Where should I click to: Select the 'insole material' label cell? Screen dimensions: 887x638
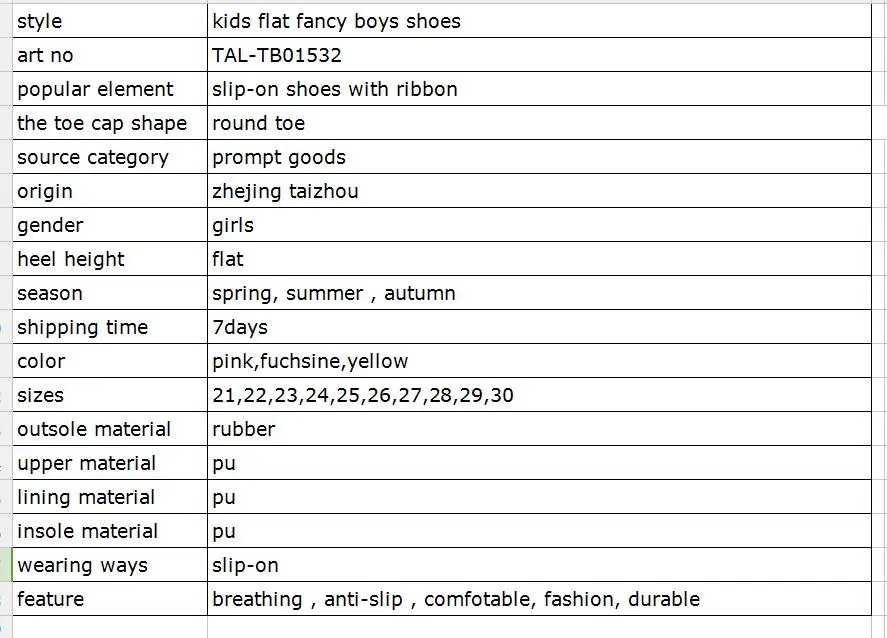click(87, 531)
